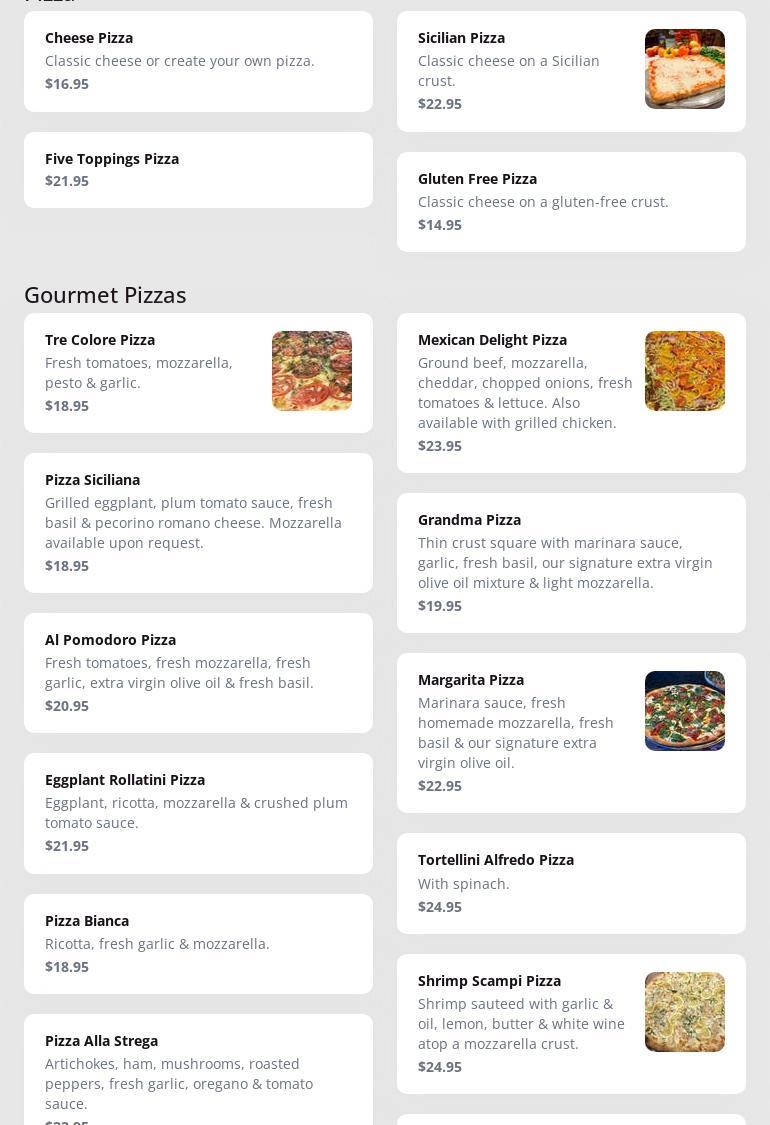Open the Sicilian Pizza photo
770x1125 pixels.
pyautogui.click(x=684, y=69)
